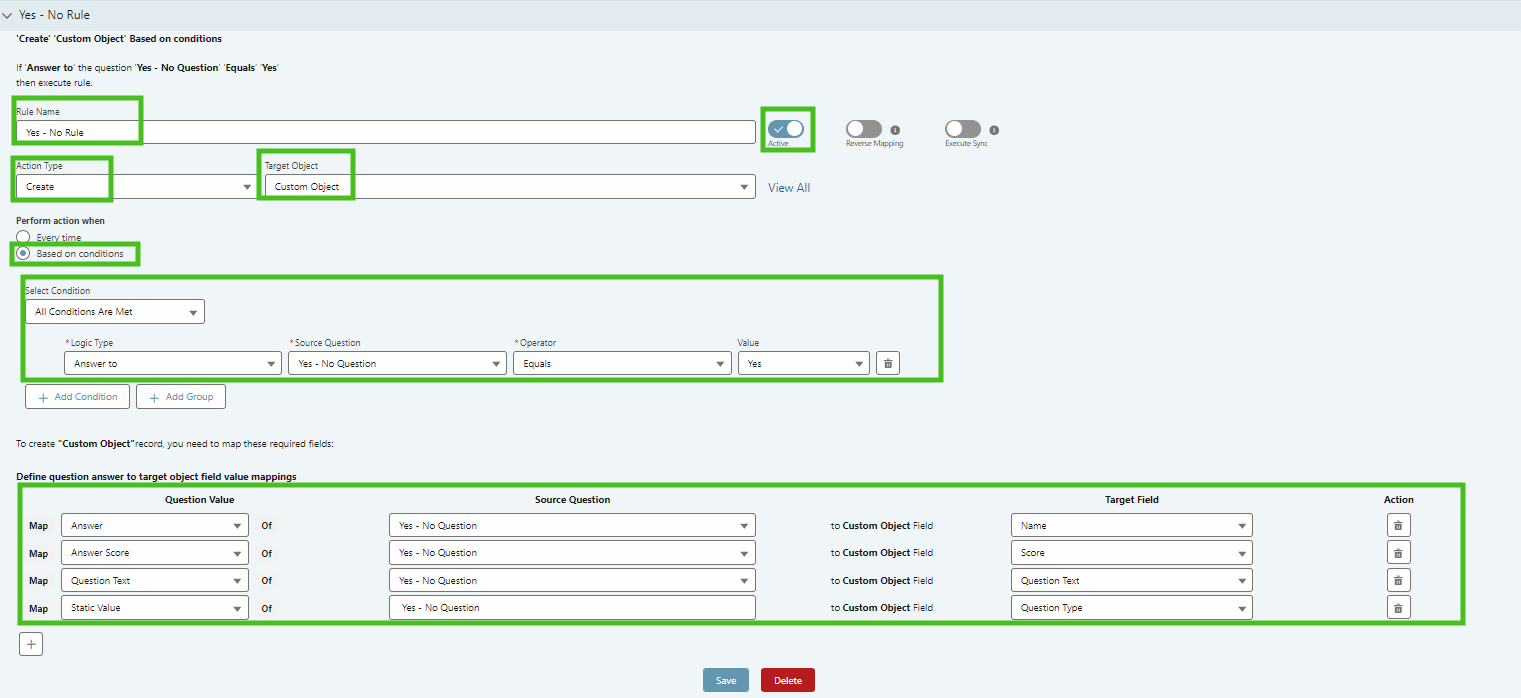Expand the Select Condition dropdown
Screen dimensions: 1521x698
pos(115,312)
